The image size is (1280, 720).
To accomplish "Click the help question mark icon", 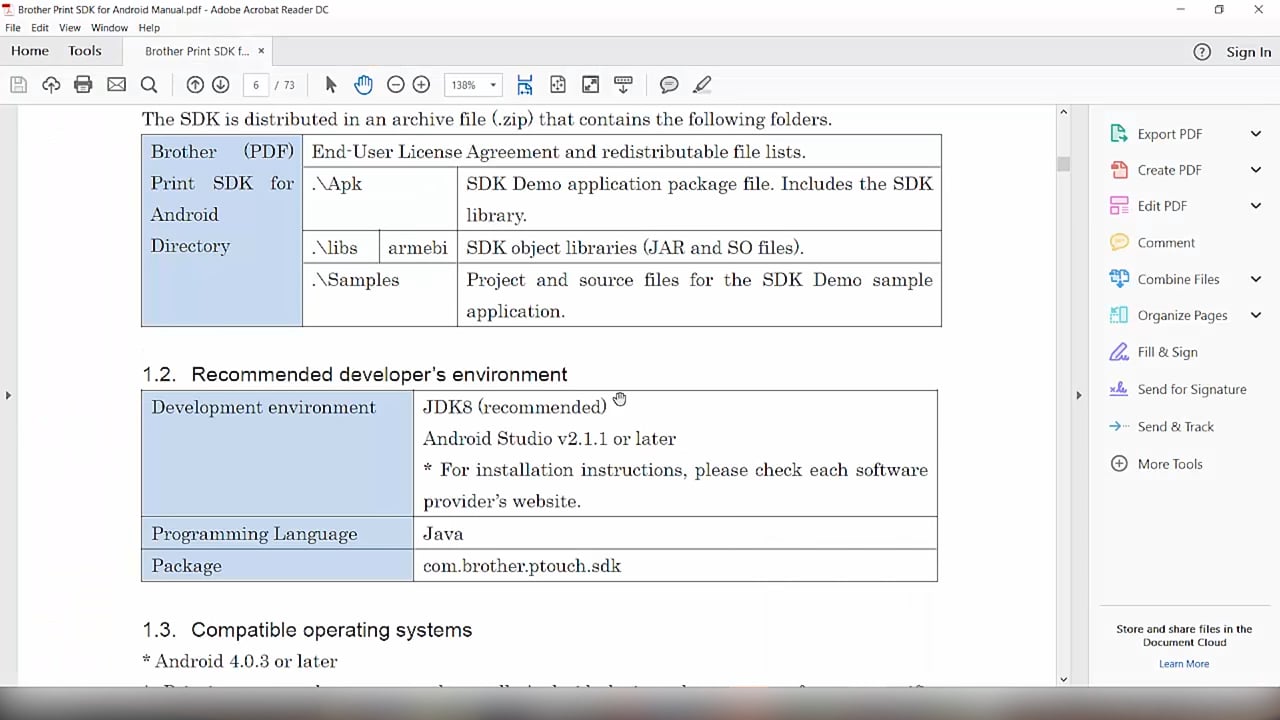I will coord(1202,52).
